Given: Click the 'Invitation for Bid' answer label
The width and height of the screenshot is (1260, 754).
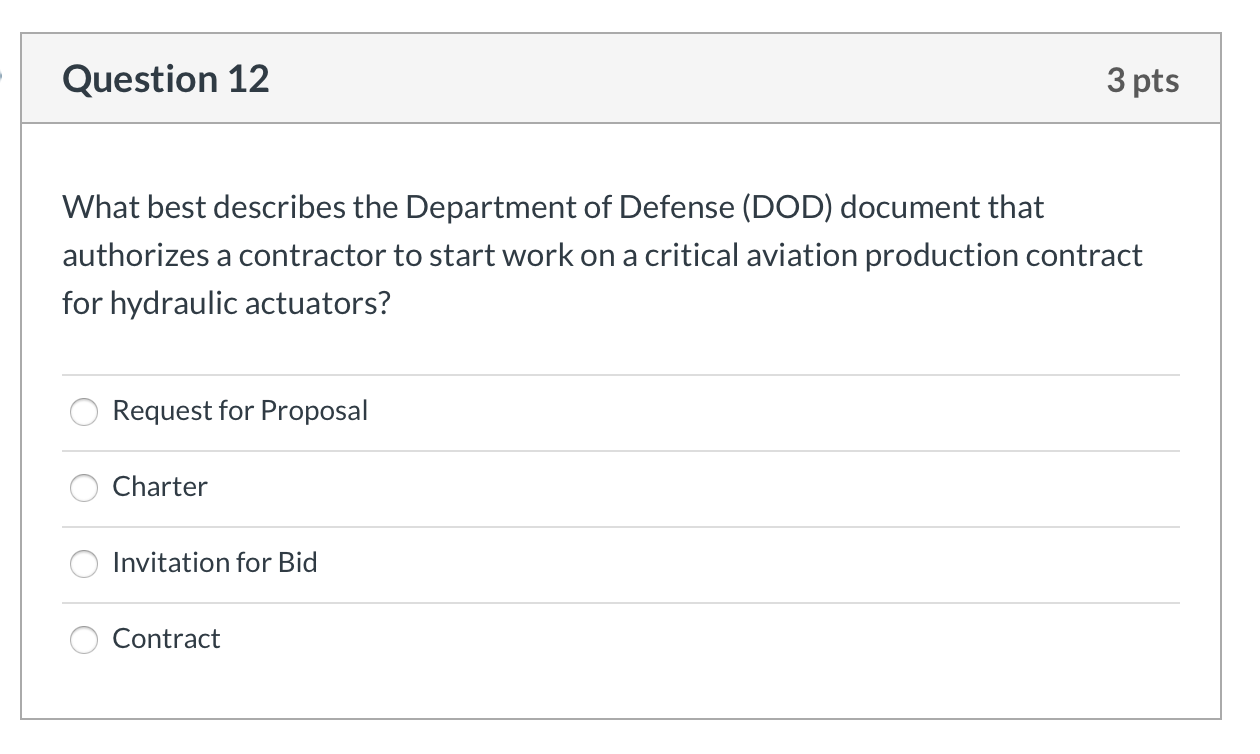Looking at the screenshot, I should [x=215, y=563].
